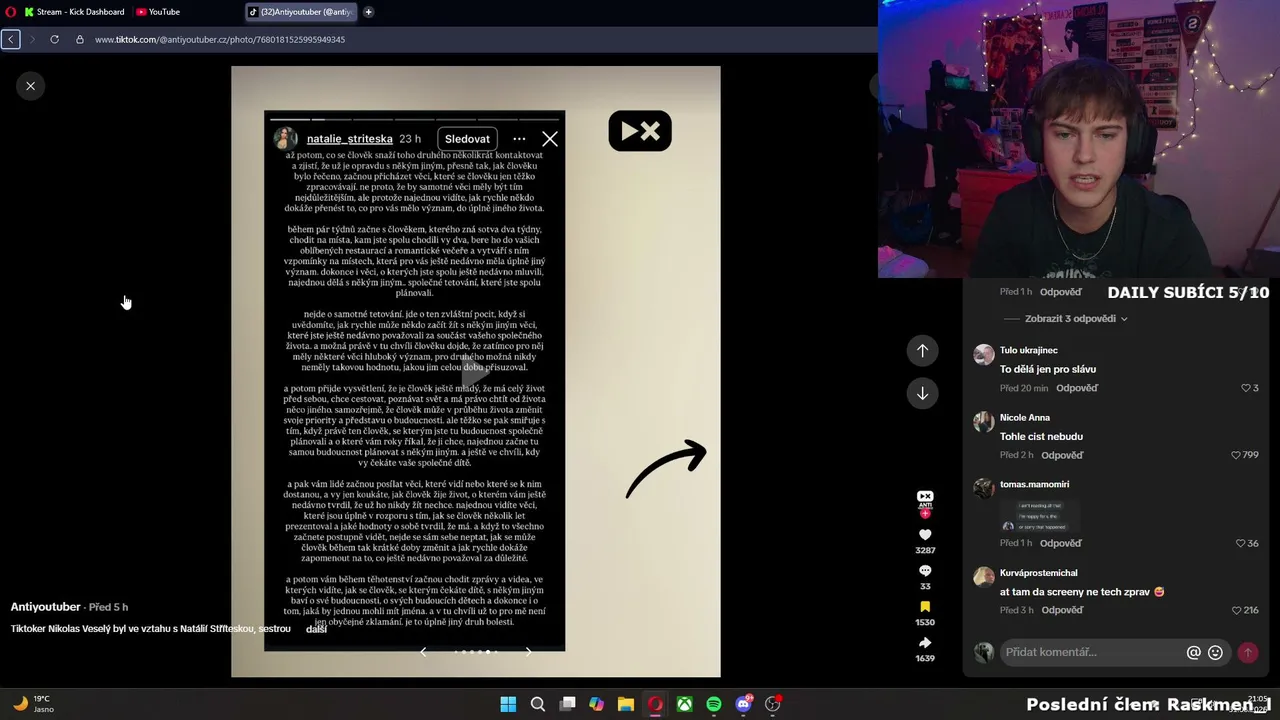This screenshot has height=720, width=1280.
Task: Post comment with red send arrow
Action: (1247, 652)
